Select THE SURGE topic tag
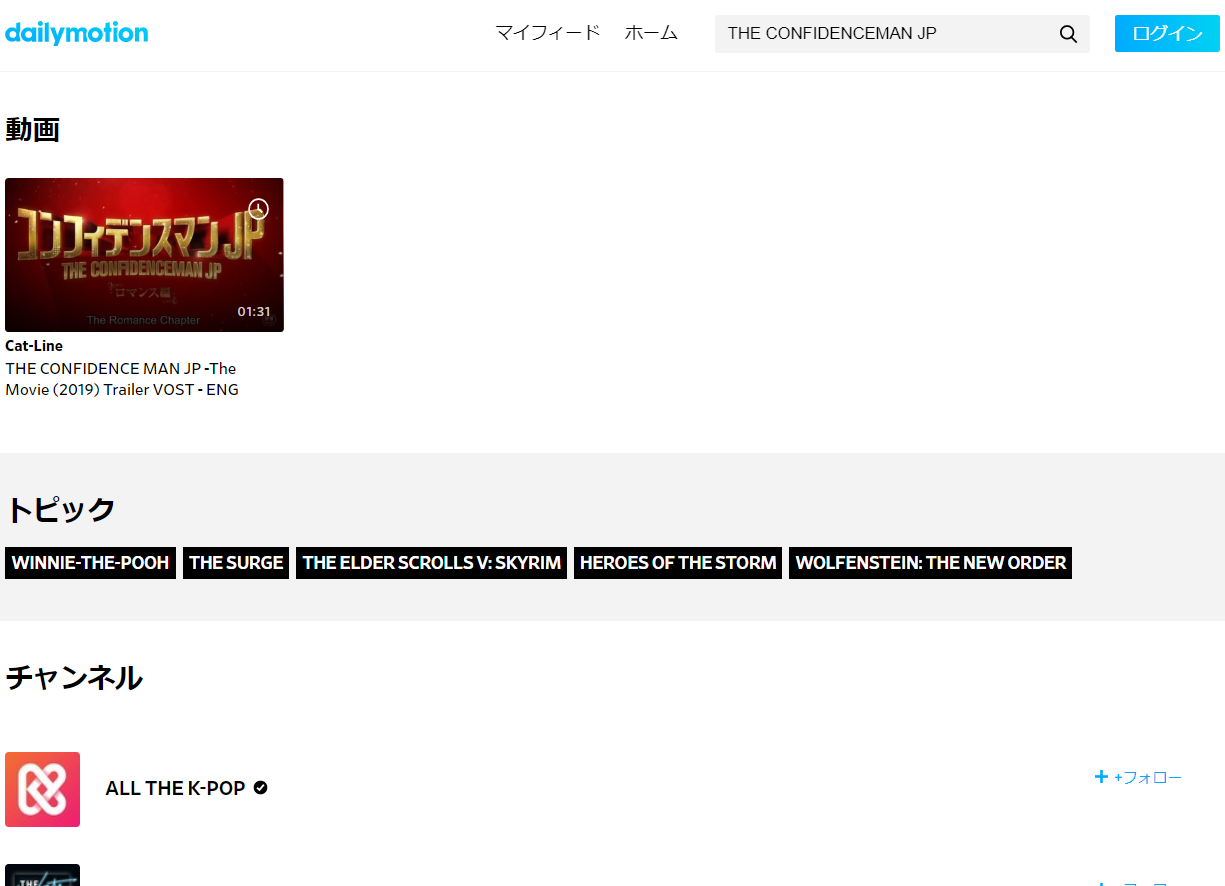The image size is (1225, 886). coord(236,563)
